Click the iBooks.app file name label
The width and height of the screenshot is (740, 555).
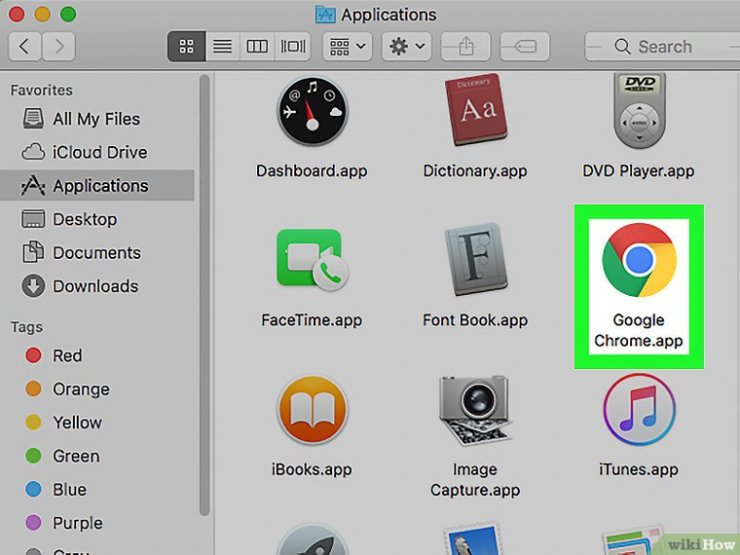tap(312, 469)
